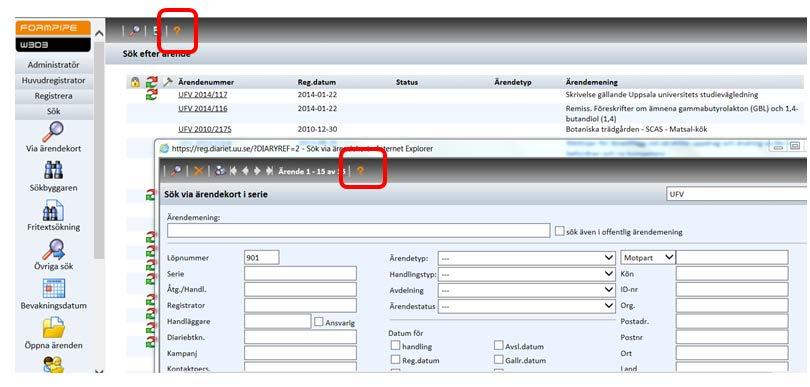Screen dimensions: 810x387
Task: Open help question mark in main toolbar
Action: (x=177, y=31)
